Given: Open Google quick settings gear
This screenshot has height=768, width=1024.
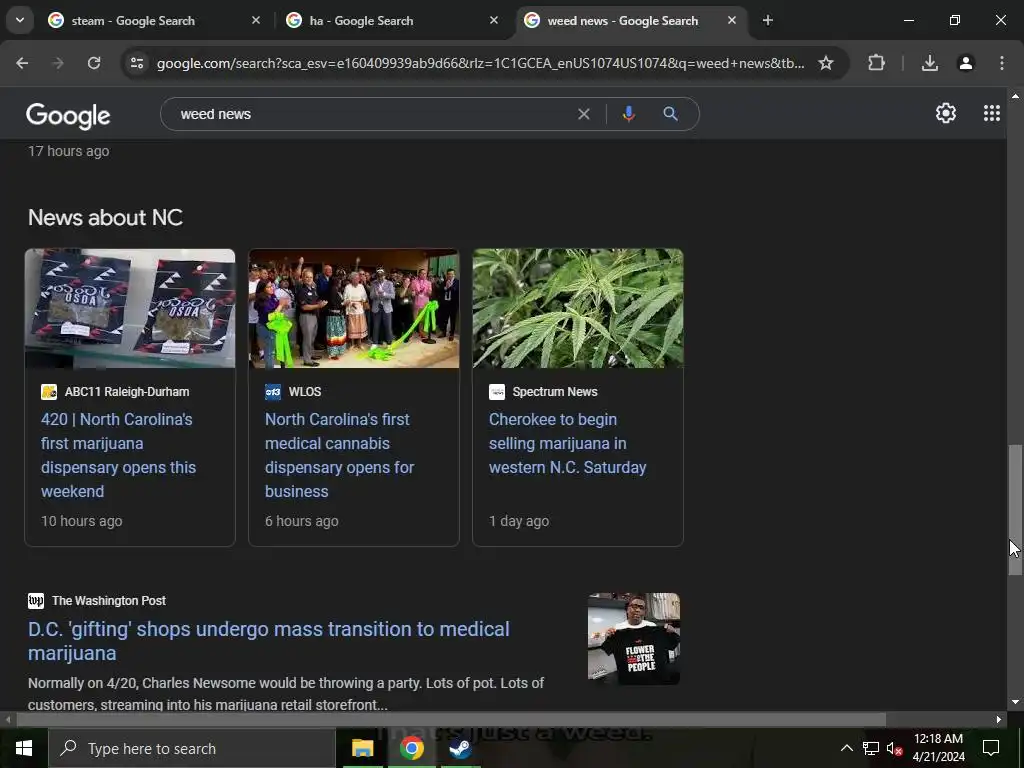Looking at the screenshot, I should (946, 114).
